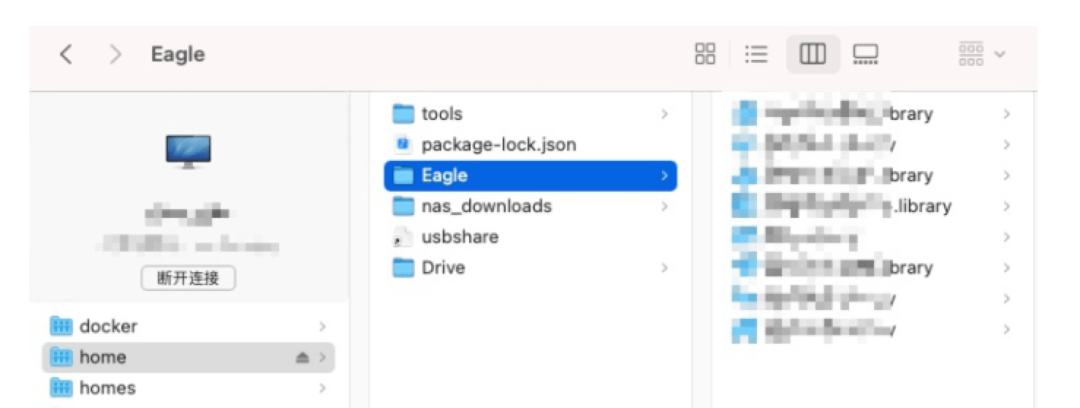Screen dimensions: 1080x408
Task: Switch to gallery view
Action: (866, 54)
